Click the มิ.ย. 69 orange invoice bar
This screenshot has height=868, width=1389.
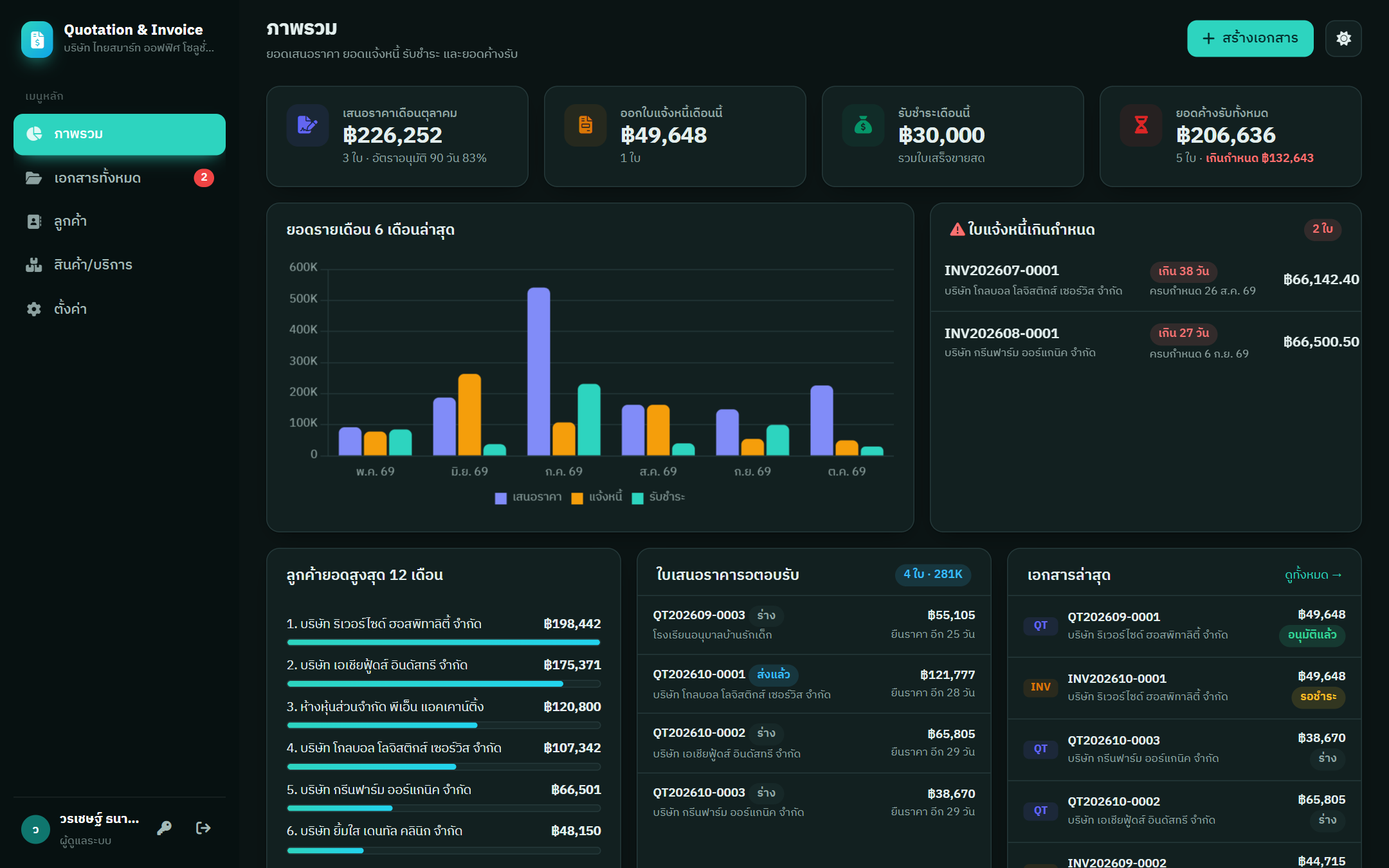point(469,414)
